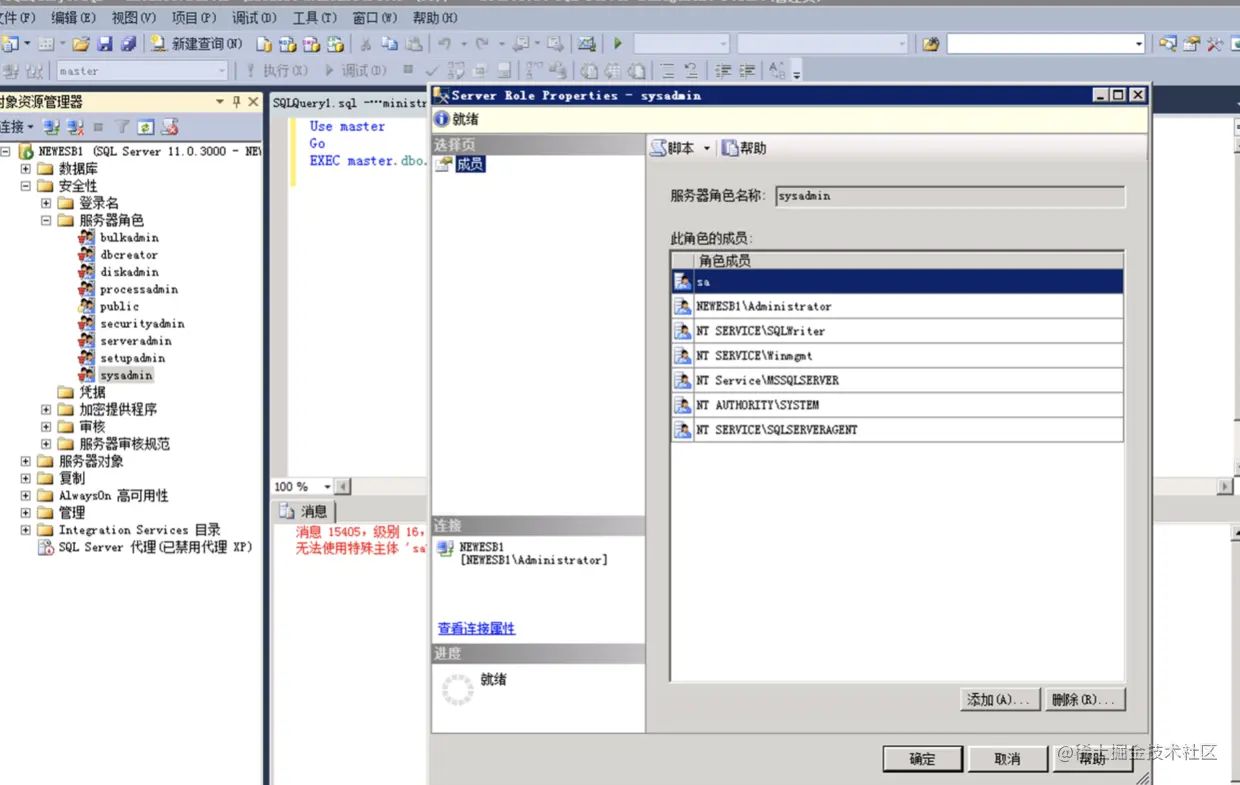The height and width of the screenshot is (785, 1240).
Task: Expand the 数据库 (Databases) tree node
Action: pyautogui.click(x=26, y=169)
